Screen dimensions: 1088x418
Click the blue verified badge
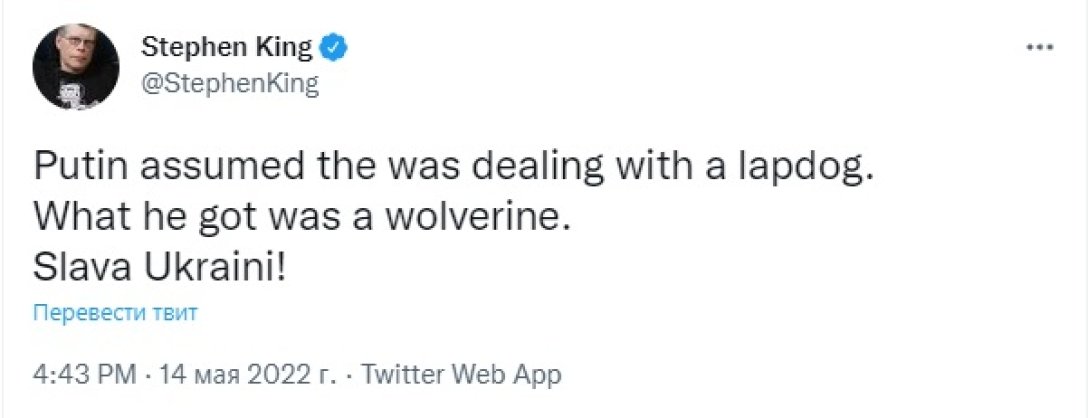tap(333, 47)
